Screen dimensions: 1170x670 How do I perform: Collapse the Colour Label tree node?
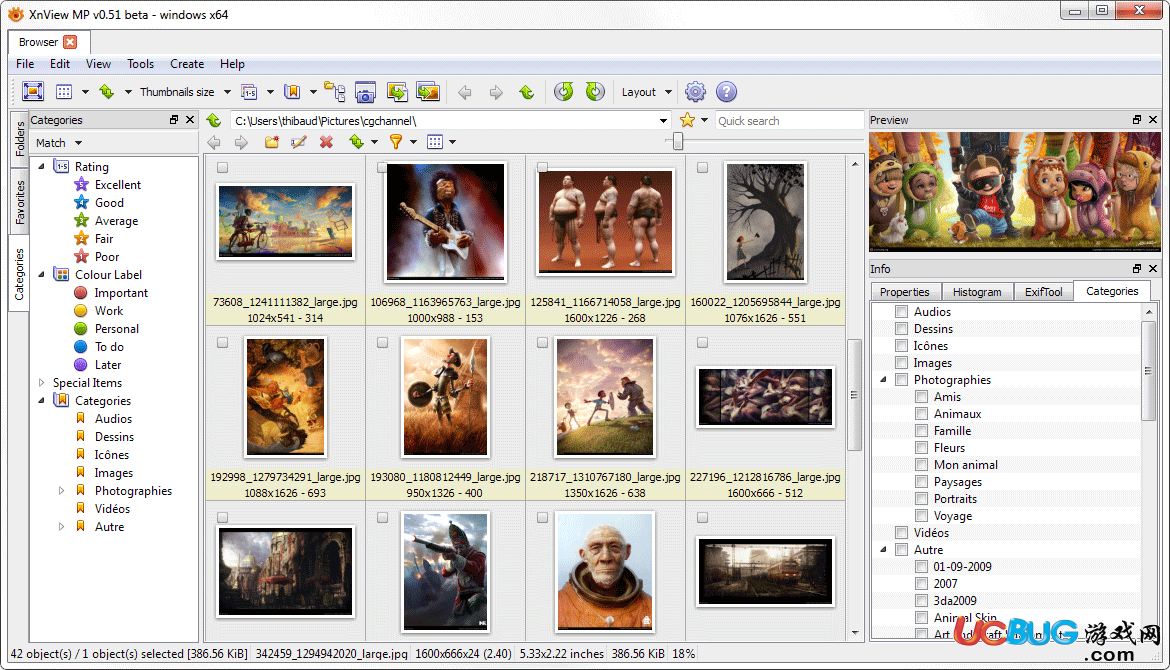pos(42,275)
